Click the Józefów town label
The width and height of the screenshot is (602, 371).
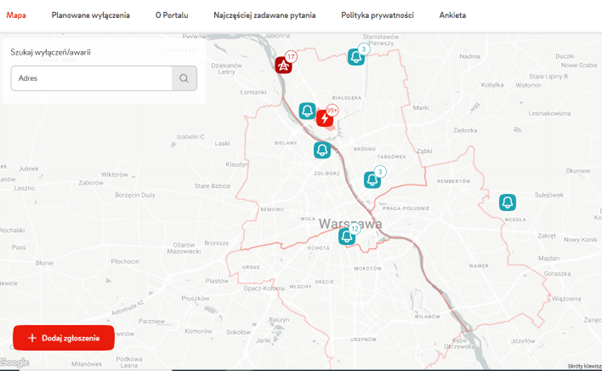(523, 341)
